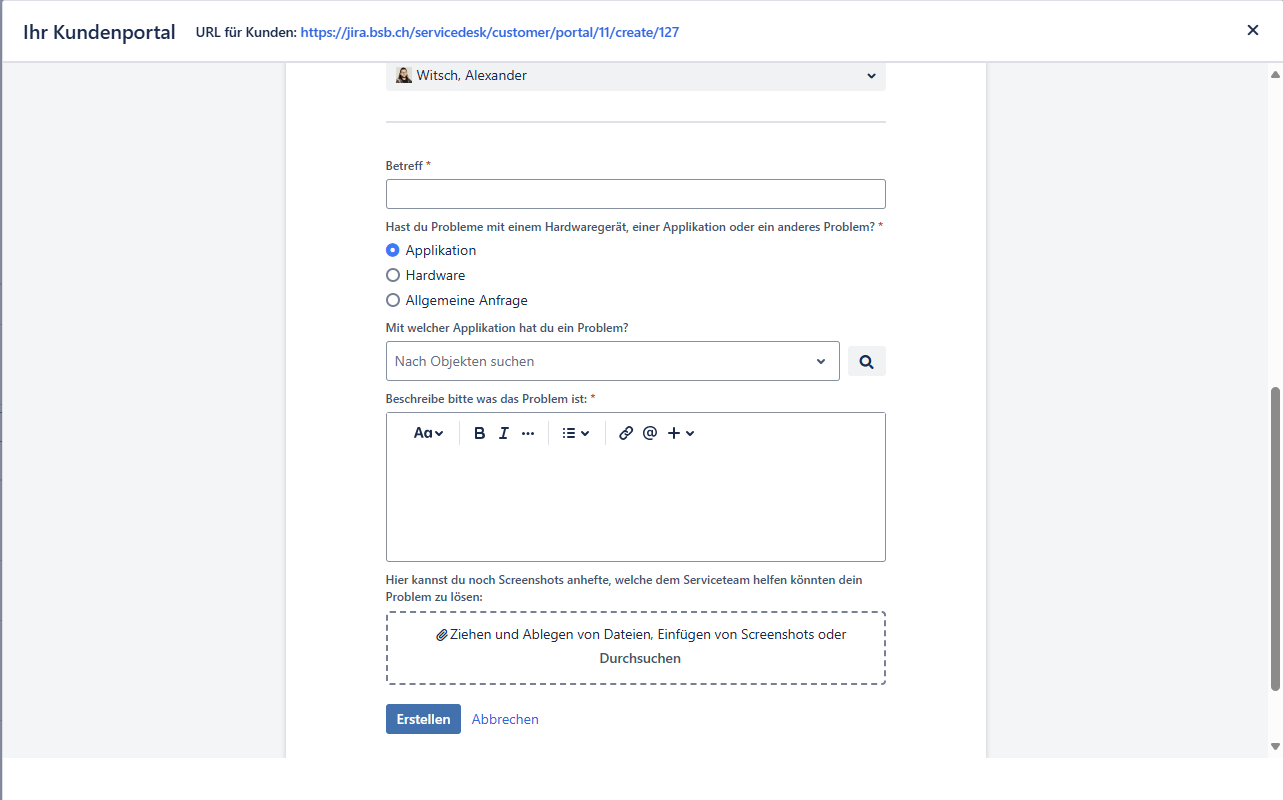Select the Applikation radio button
The height and width of the screenshot is (800, 1283).
(x=393, y=250)
